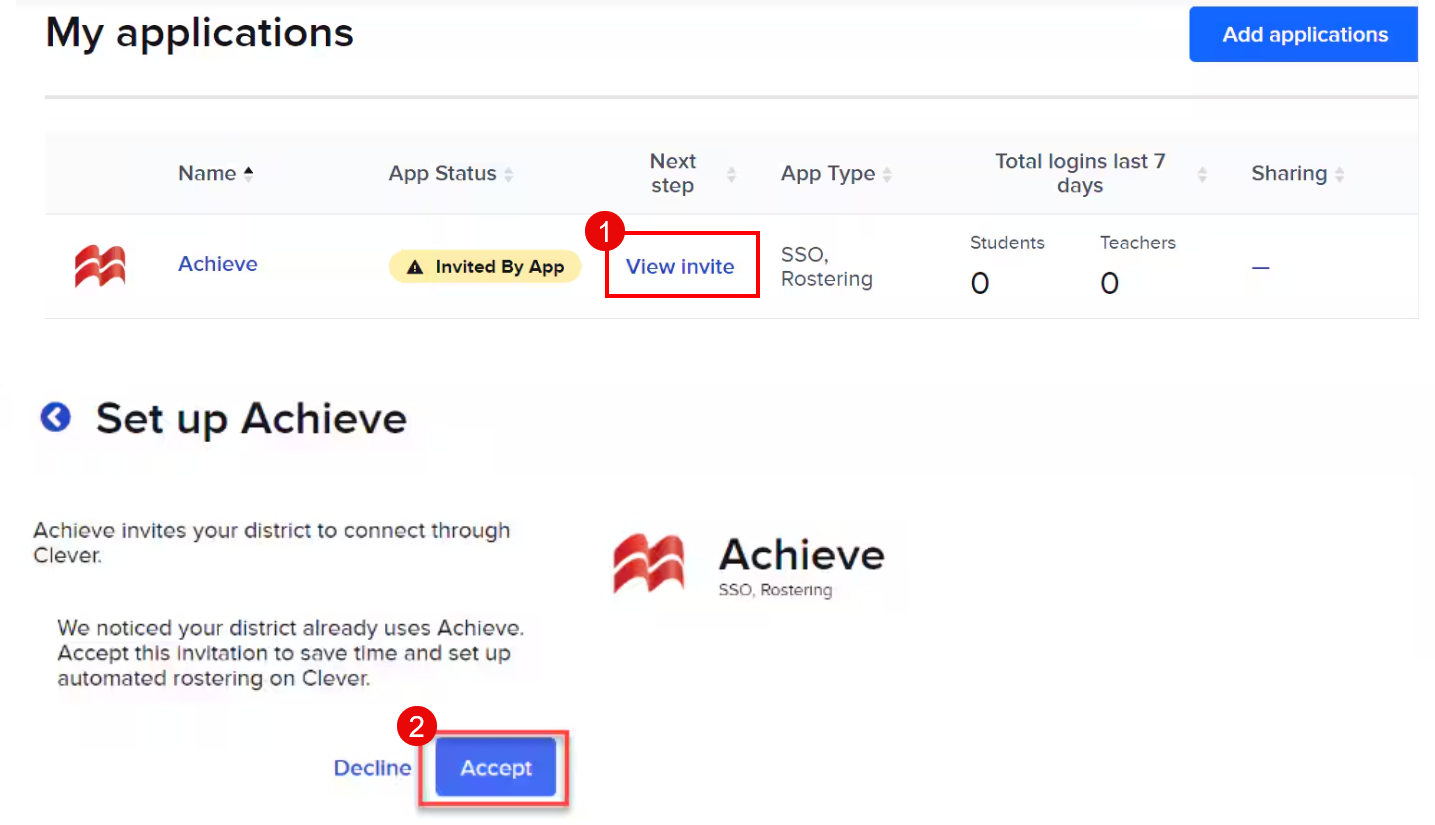Click the Students login count for Achieve
Image resolution: width=1435 pixels, height=825 pixels.
click(979, 282)
